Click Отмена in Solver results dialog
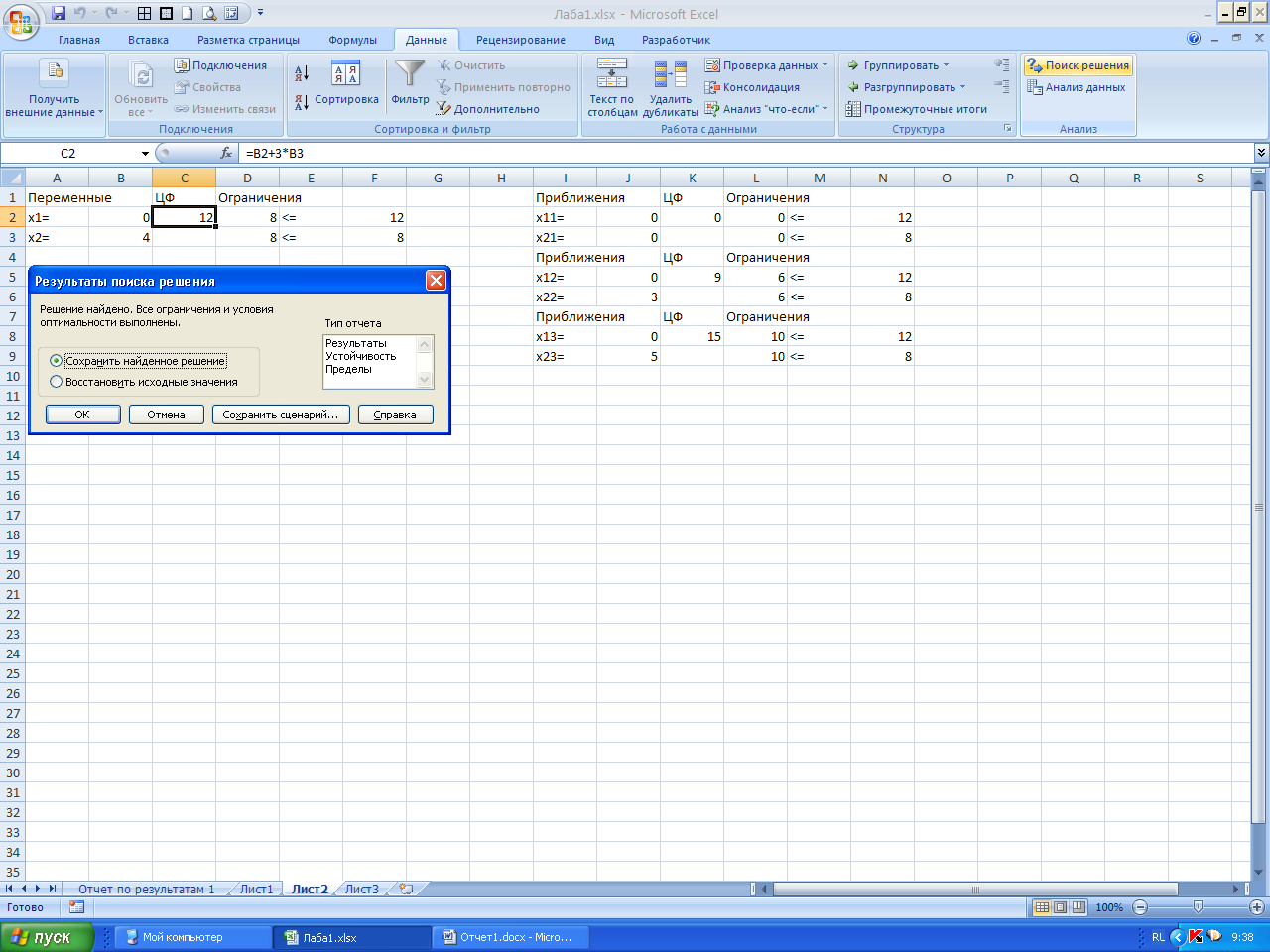Image resolution: width=1270 pixels, height=952 pixels. click(166, 415)
